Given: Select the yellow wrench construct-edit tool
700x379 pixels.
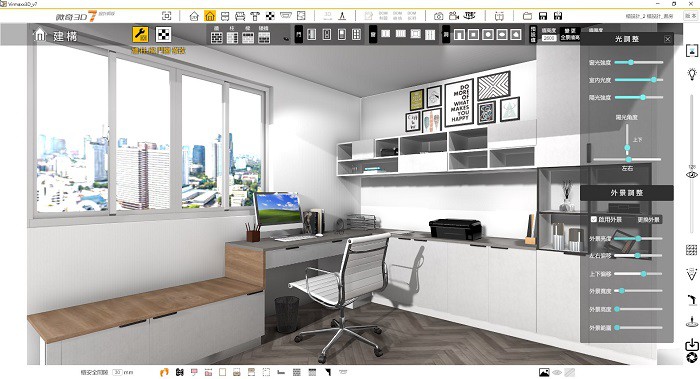Looking at the screenshot, I should click(x=140, y=35).
